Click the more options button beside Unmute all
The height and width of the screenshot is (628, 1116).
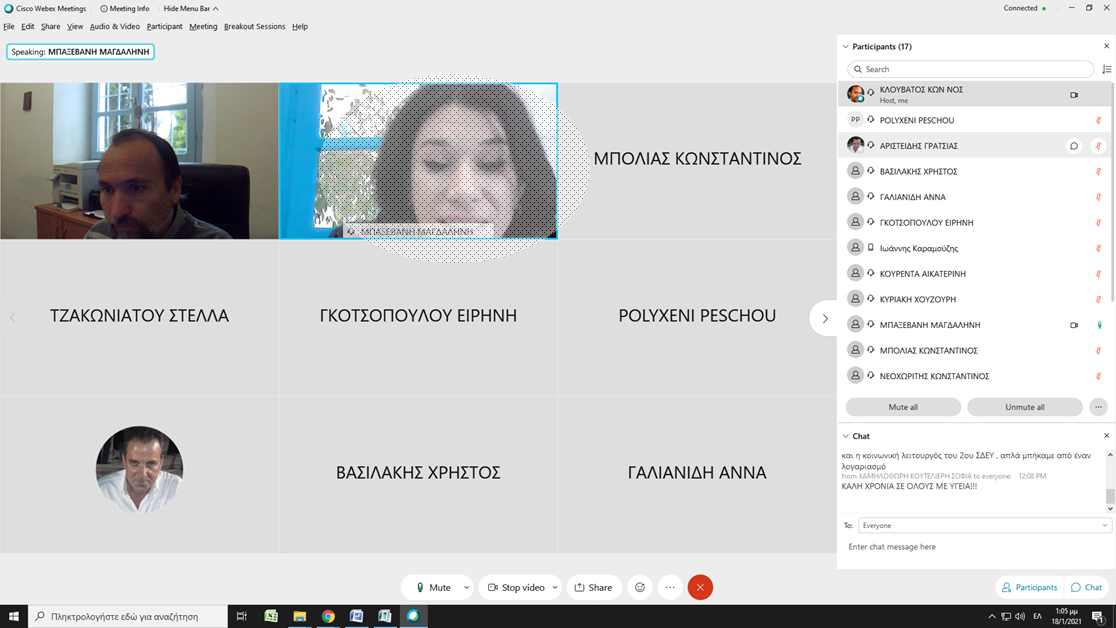[1098, 407]
